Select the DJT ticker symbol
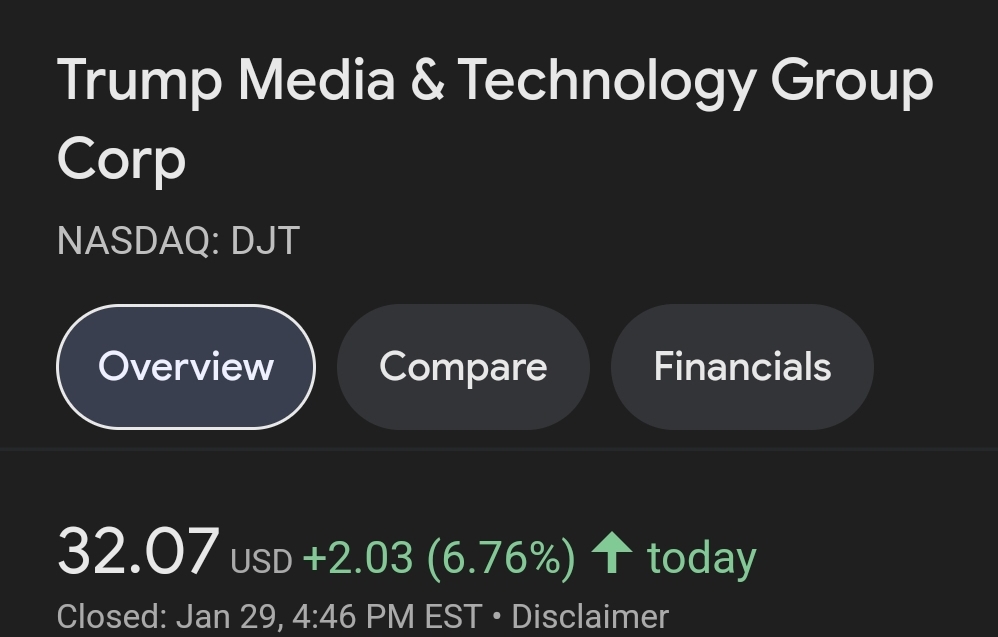The image size is (998, 637). coord(265,241)
